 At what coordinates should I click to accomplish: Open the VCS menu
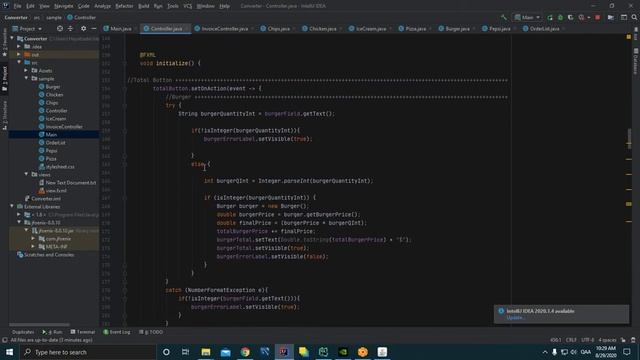click(188, 6)
